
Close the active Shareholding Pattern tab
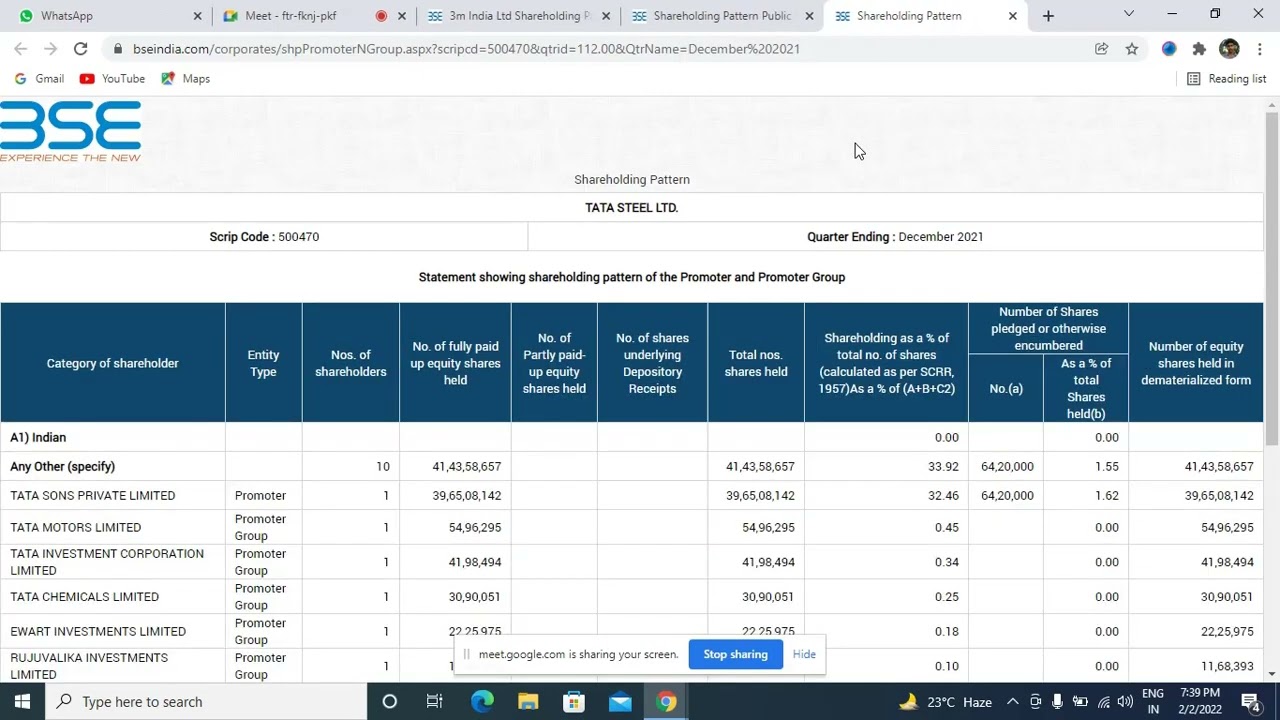(1013, 16)
